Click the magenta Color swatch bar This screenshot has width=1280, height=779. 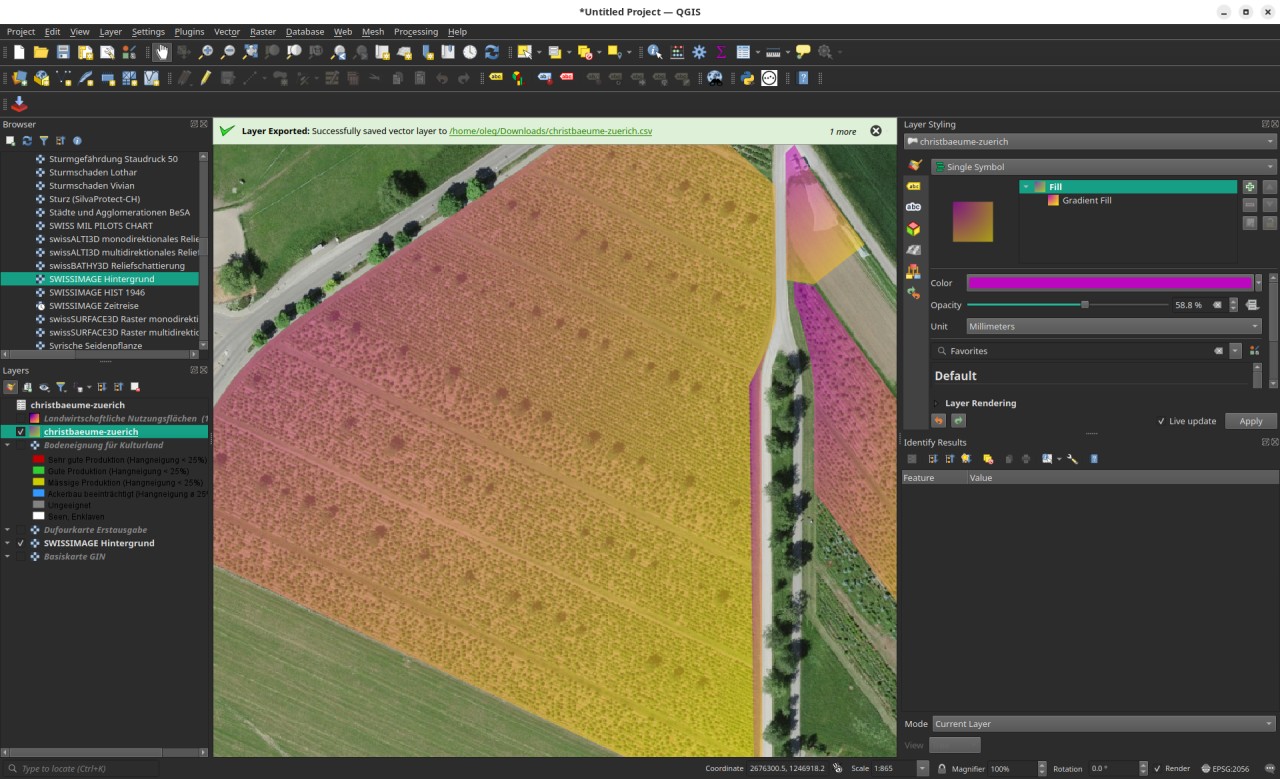[x=1109, y=283]
